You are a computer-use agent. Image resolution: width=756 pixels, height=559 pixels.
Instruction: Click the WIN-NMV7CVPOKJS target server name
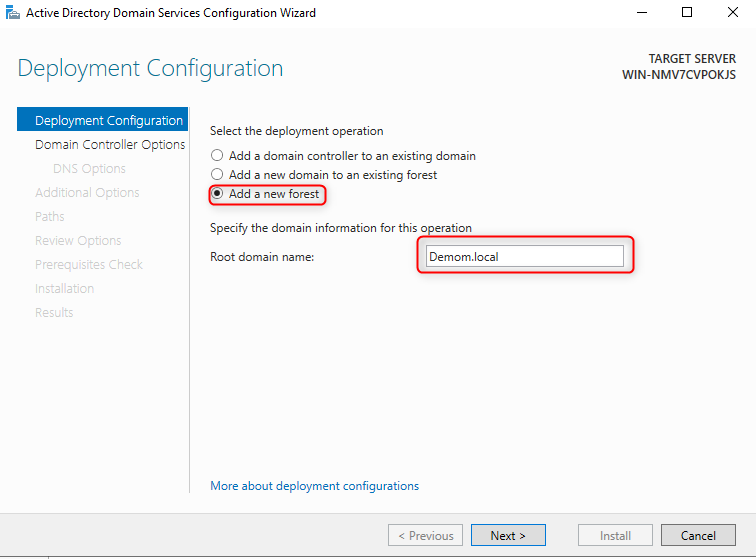(679, 75)
